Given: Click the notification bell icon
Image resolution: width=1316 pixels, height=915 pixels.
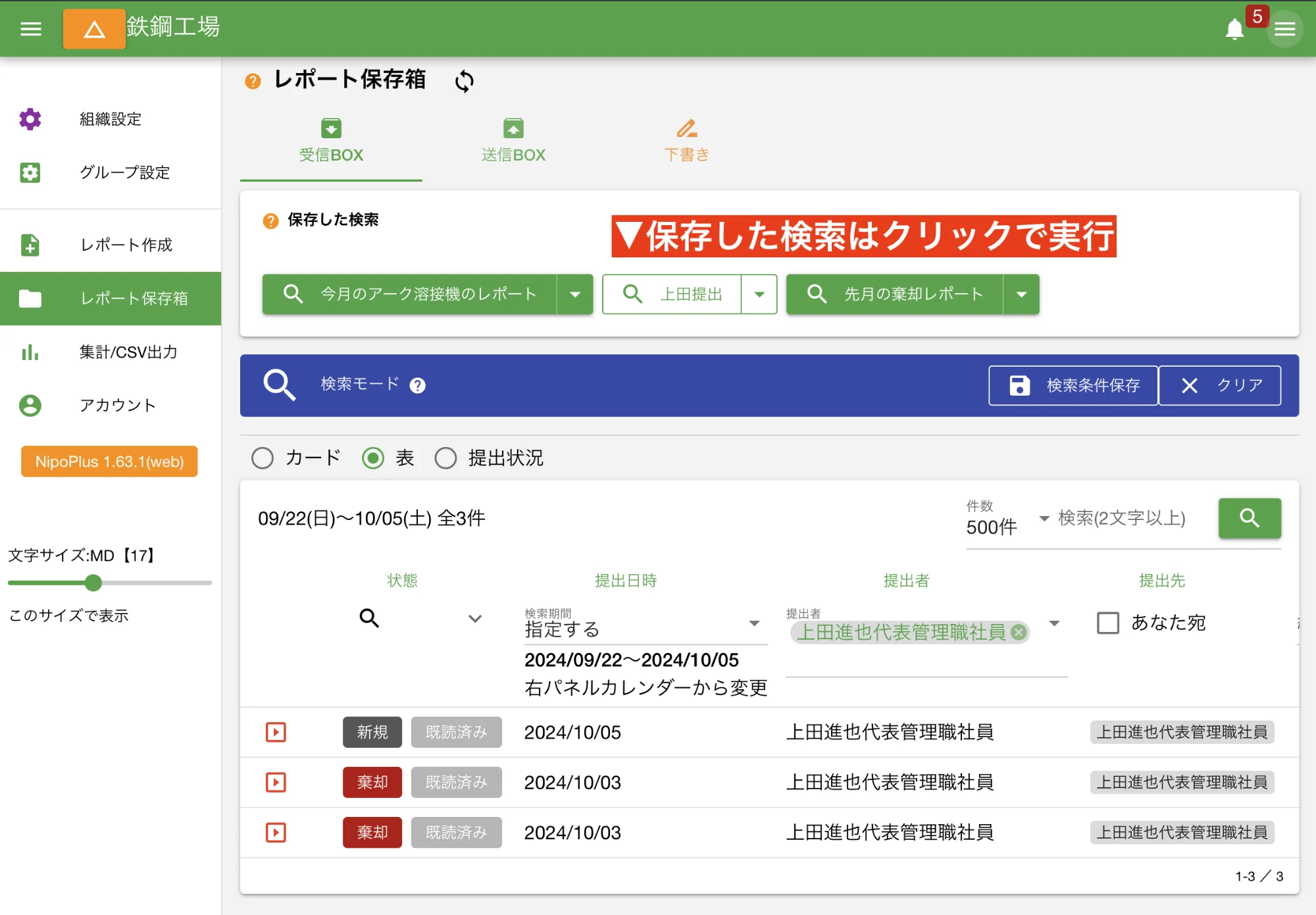Looking at the screenshot, I should click(x=1234, y=29).
